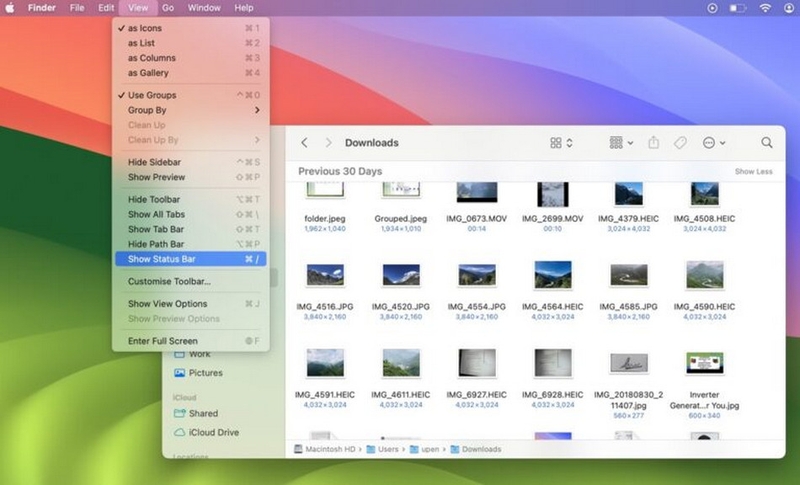
Task: Switch view to as Columns
Action: point(191,58)
